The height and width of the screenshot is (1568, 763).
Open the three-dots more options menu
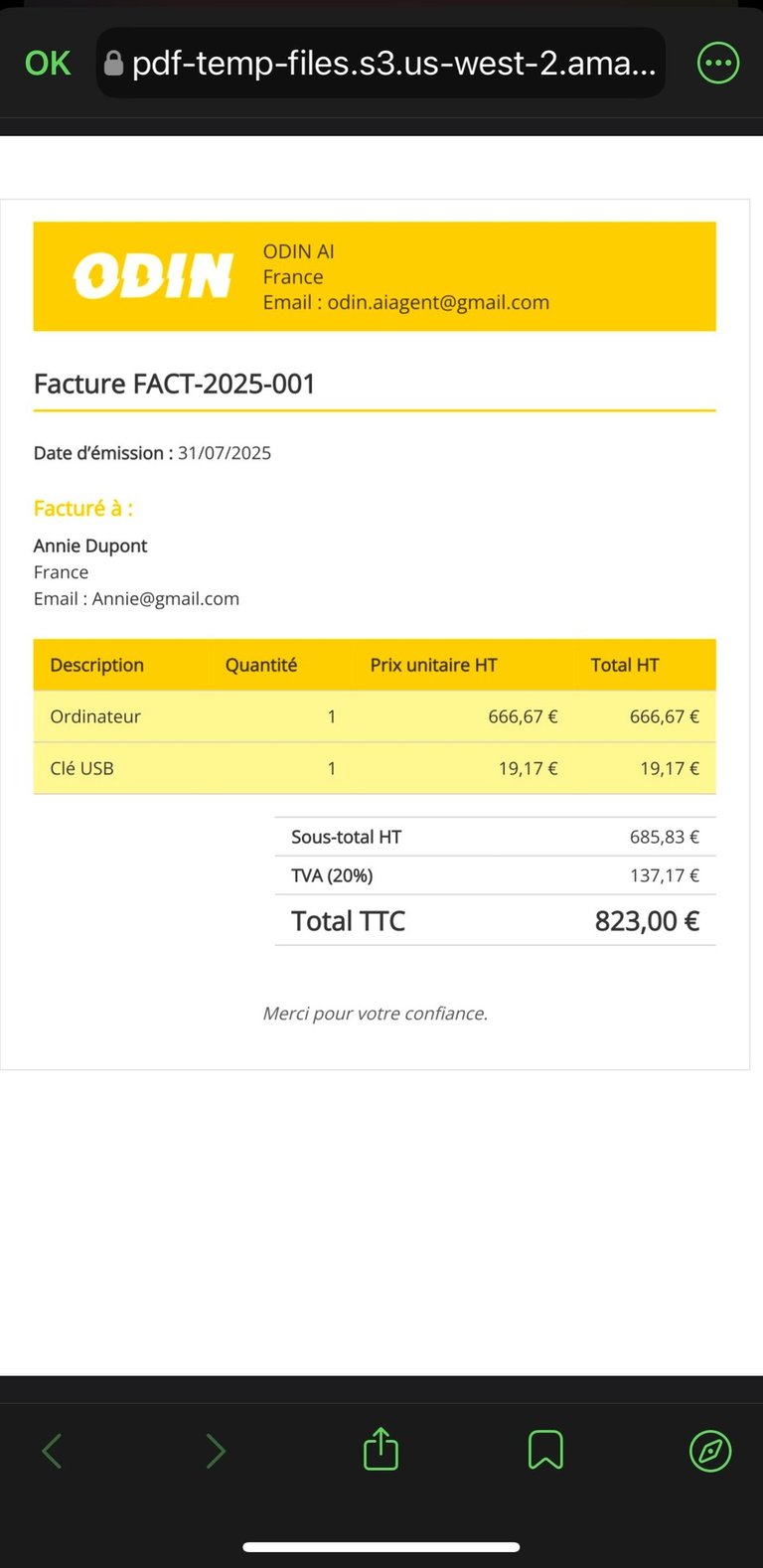pos(718,64)
